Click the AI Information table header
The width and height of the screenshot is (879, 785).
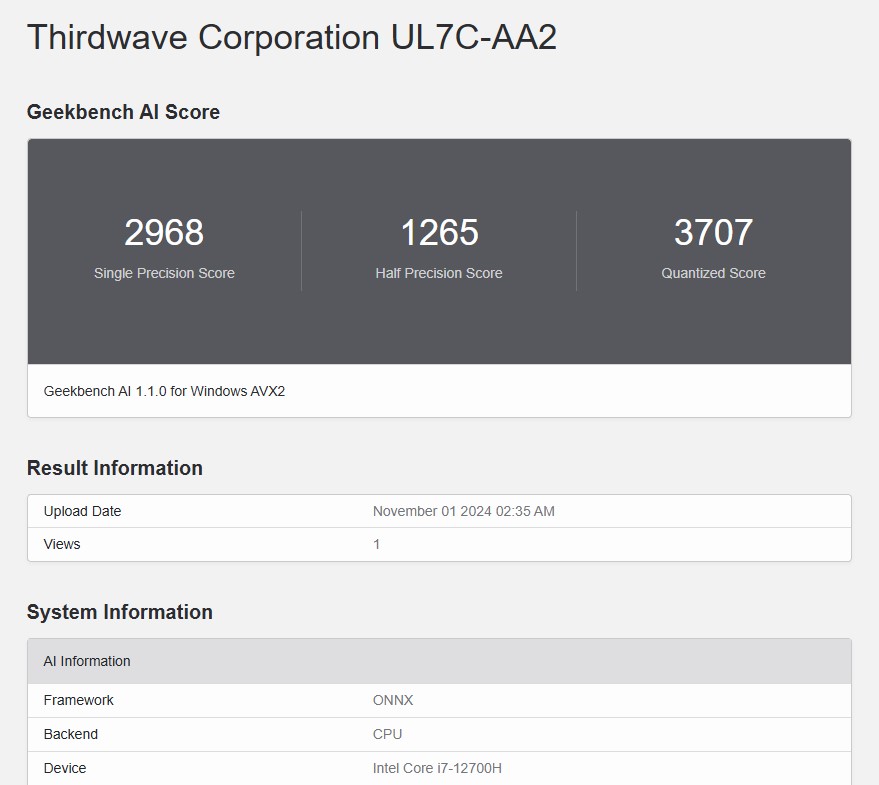86,661
